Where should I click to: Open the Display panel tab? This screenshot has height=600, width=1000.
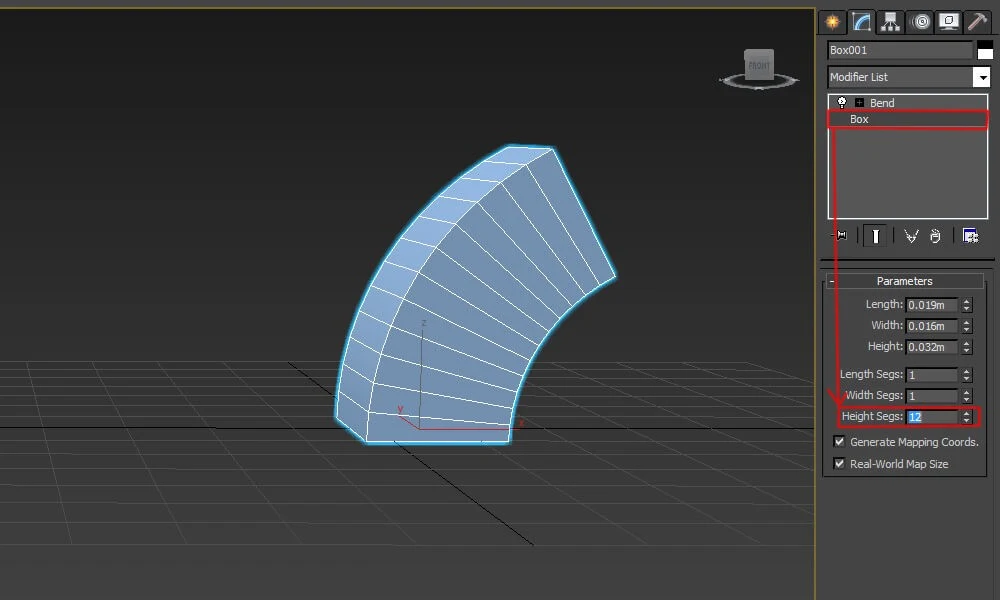949,22
